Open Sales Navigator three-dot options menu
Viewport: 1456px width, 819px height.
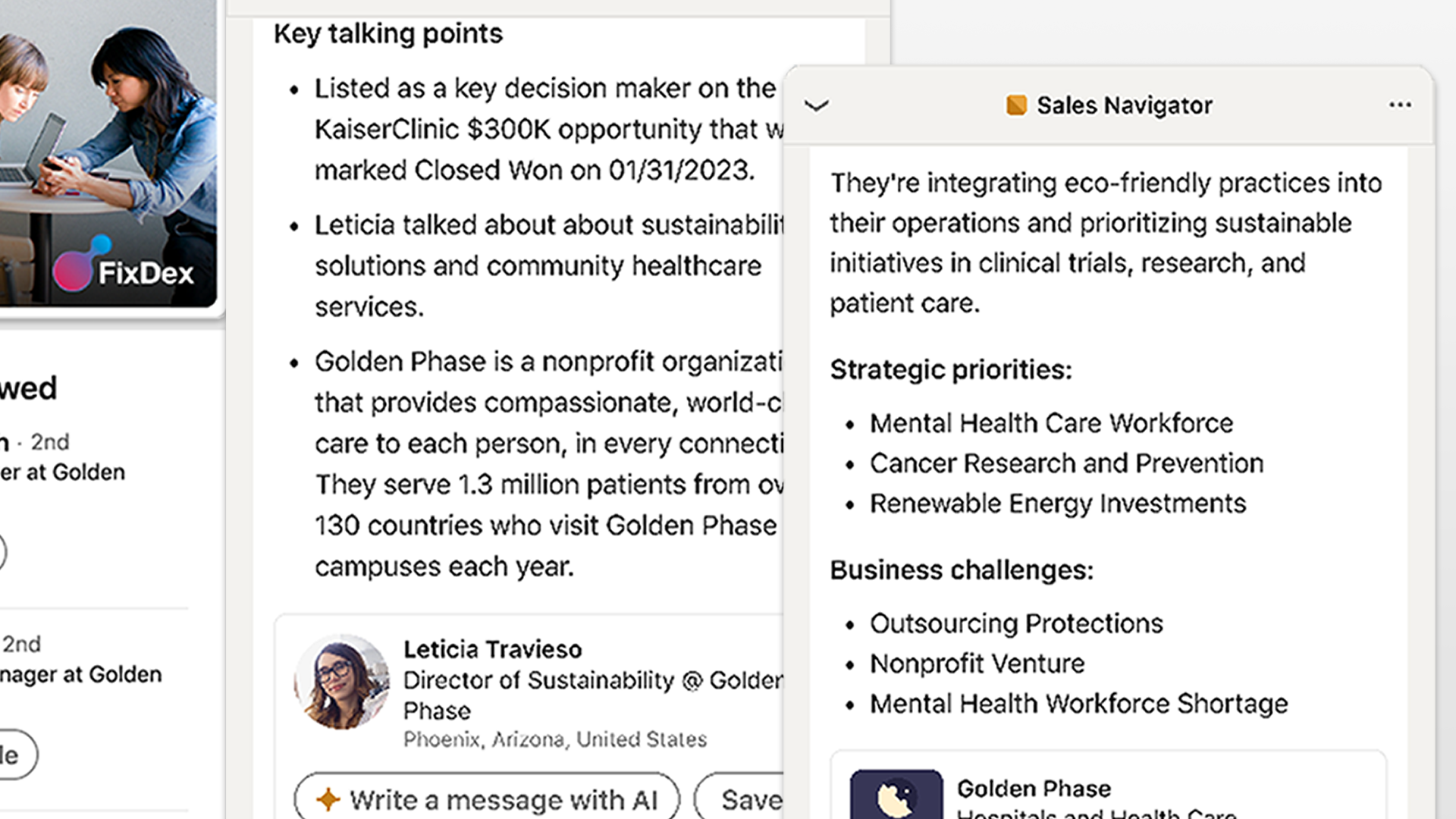[x=1400, y=105]
